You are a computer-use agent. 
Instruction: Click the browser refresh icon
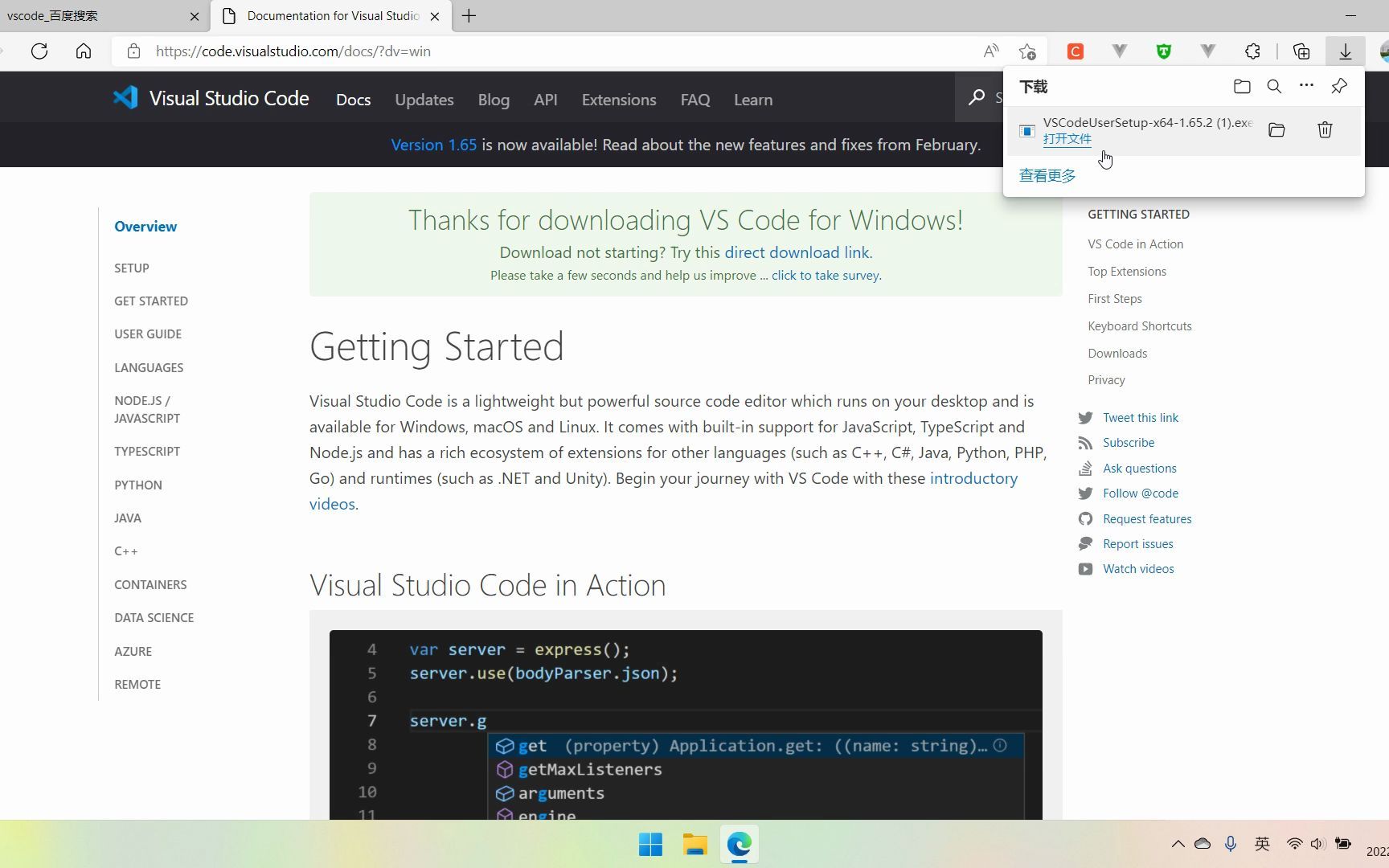(39, 51)
